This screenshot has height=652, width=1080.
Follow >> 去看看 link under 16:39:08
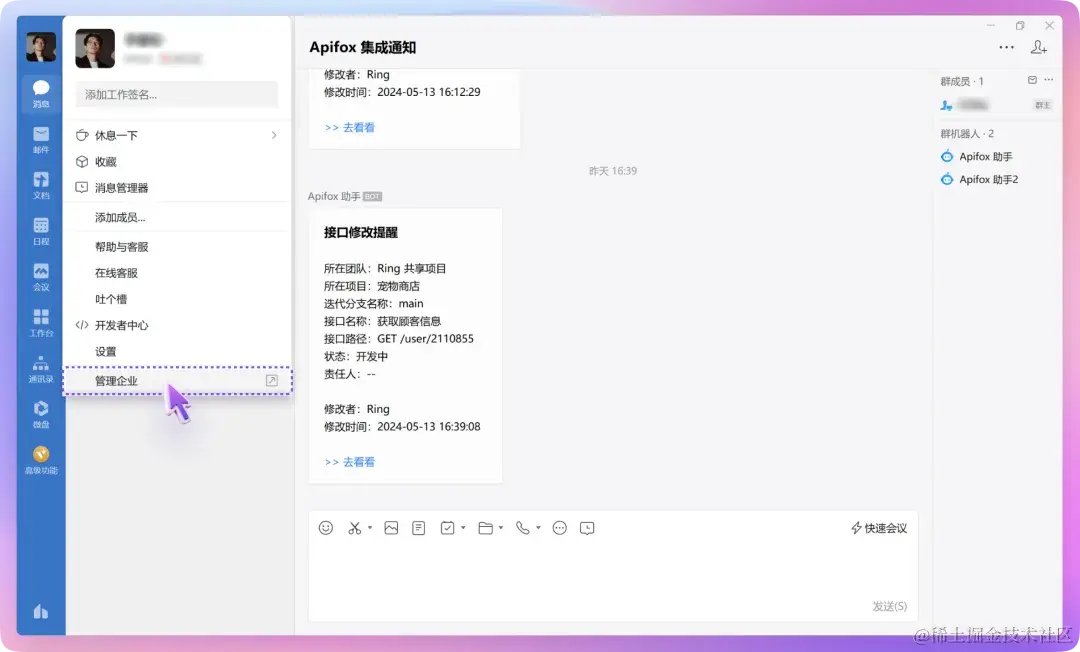pyautogui.click(x=349, y=462)
